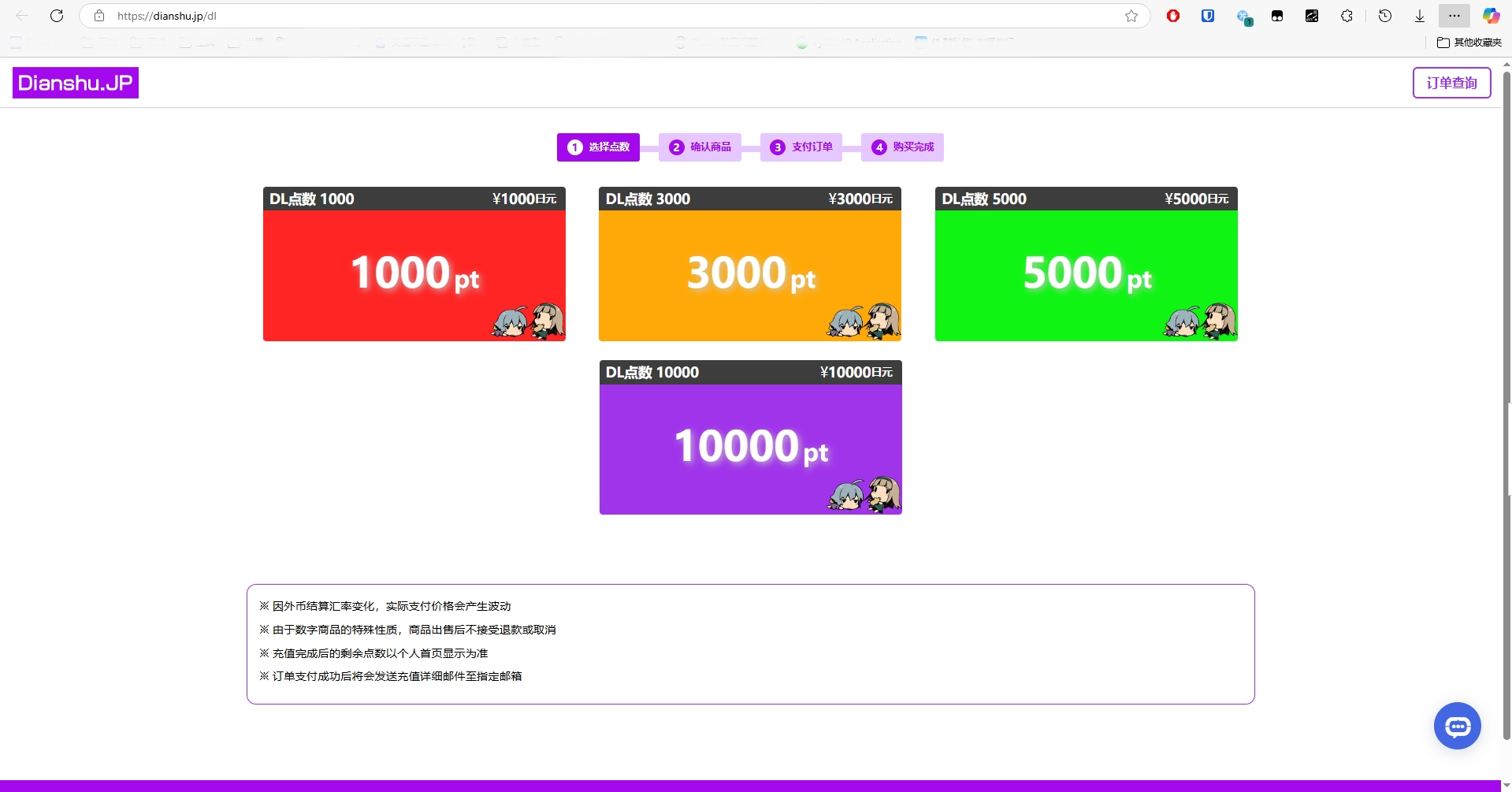
Task: Click the favorite star in address bar
Action: (x=1131, y=16)
